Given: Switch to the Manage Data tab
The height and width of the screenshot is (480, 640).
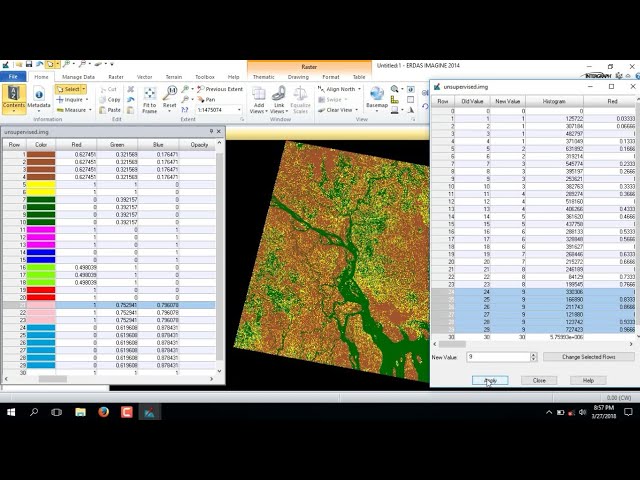Looking at the screenshot, I should pos(78,77).
